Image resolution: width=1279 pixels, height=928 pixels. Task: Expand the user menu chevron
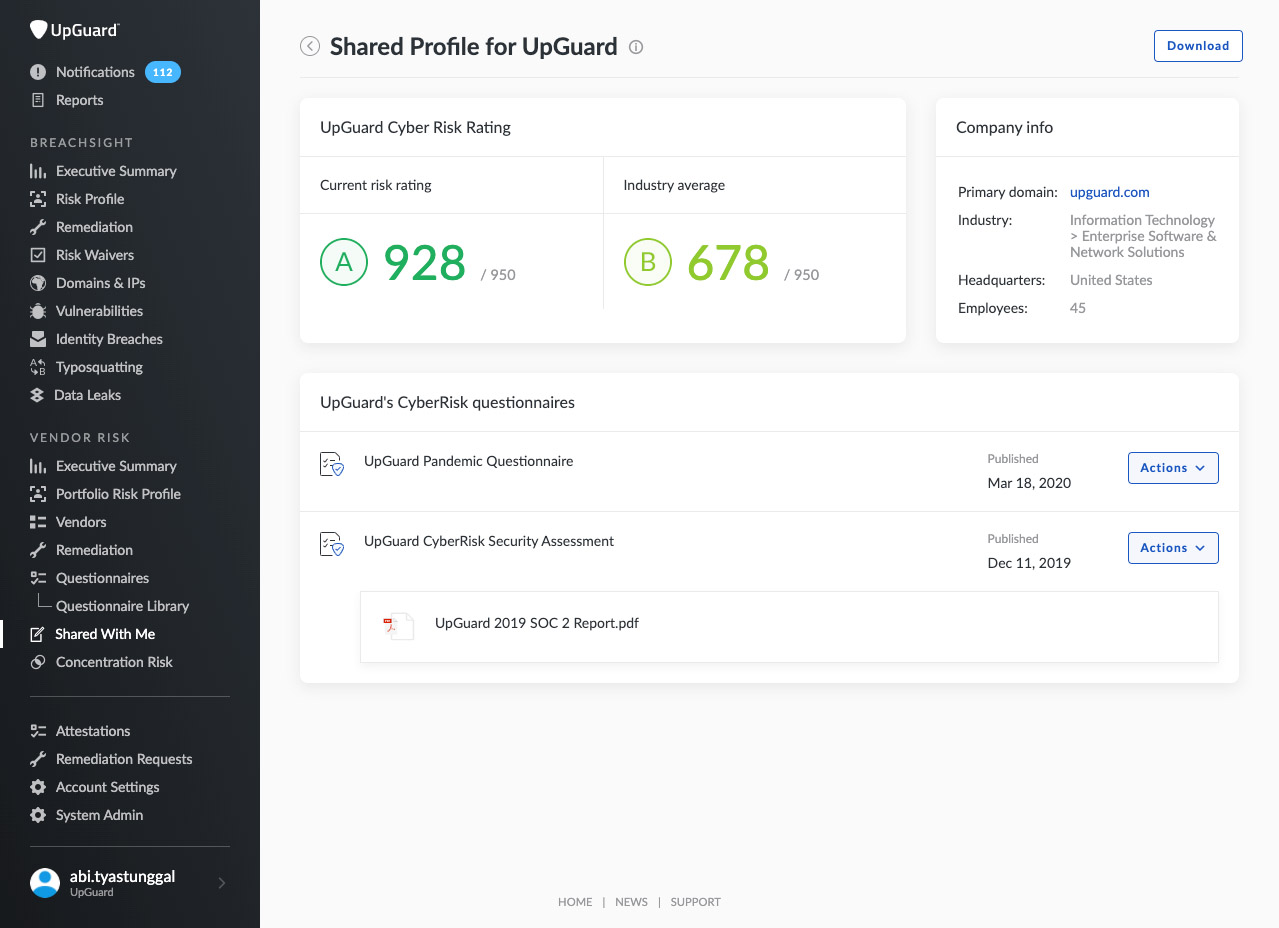click(222, 882)
